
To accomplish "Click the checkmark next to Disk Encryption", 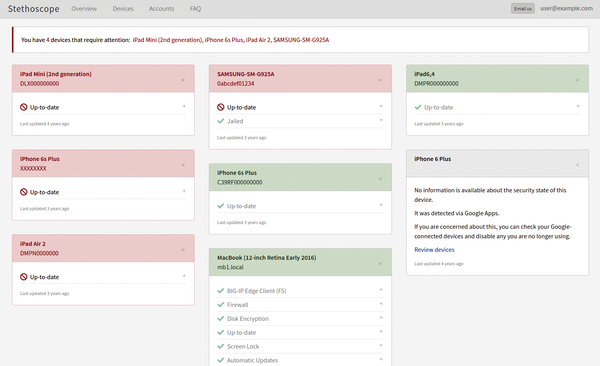I will click(x=220, y=319).
